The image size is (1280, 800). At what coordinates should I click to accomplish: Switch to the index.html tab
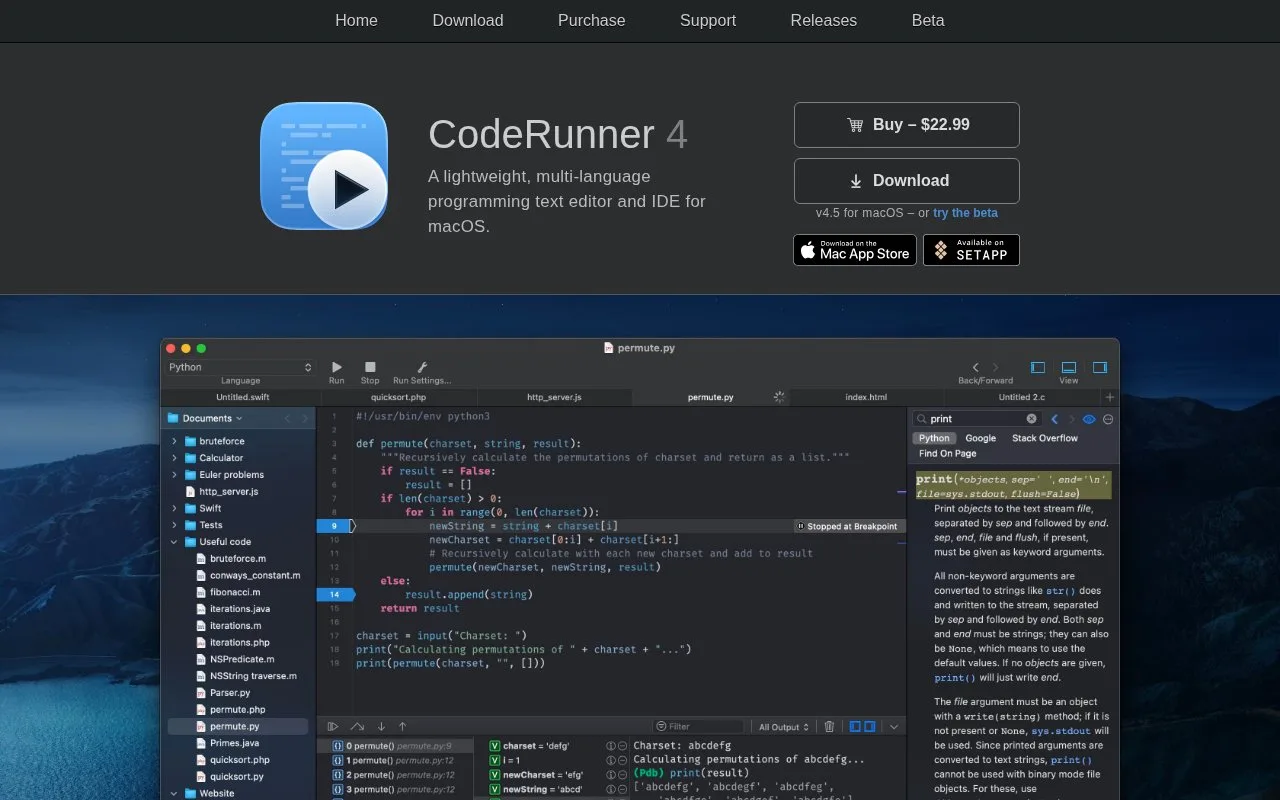pyautogui.click(x=866, y=397)
